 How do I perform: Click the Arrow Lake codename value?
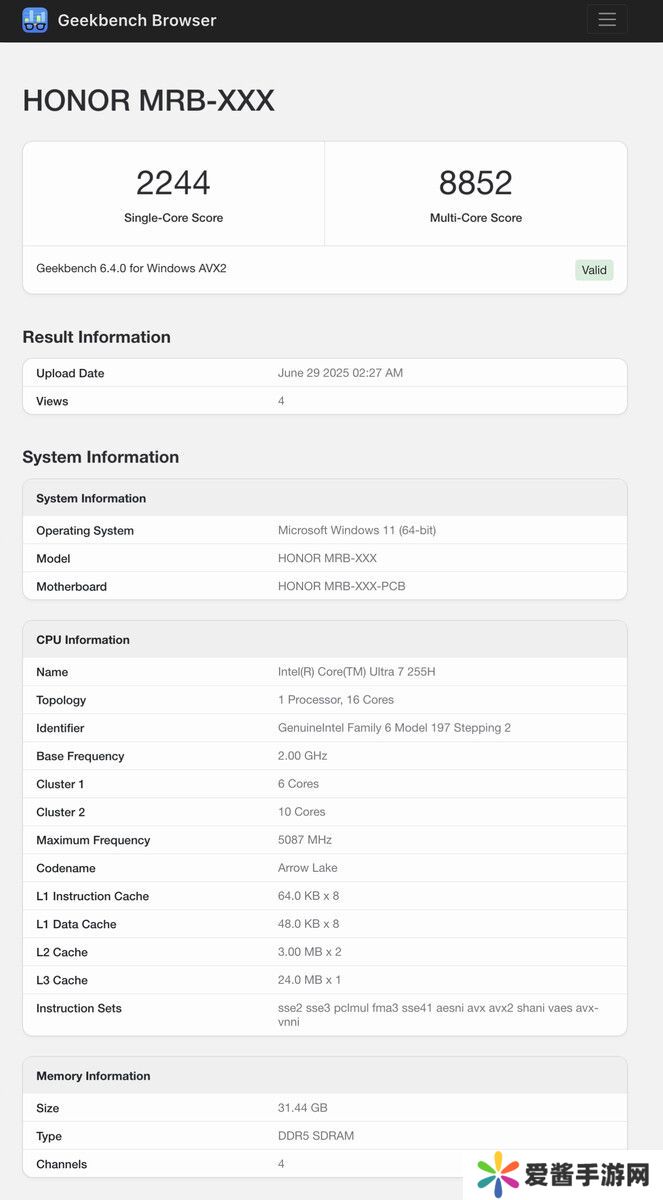point(307,868)
